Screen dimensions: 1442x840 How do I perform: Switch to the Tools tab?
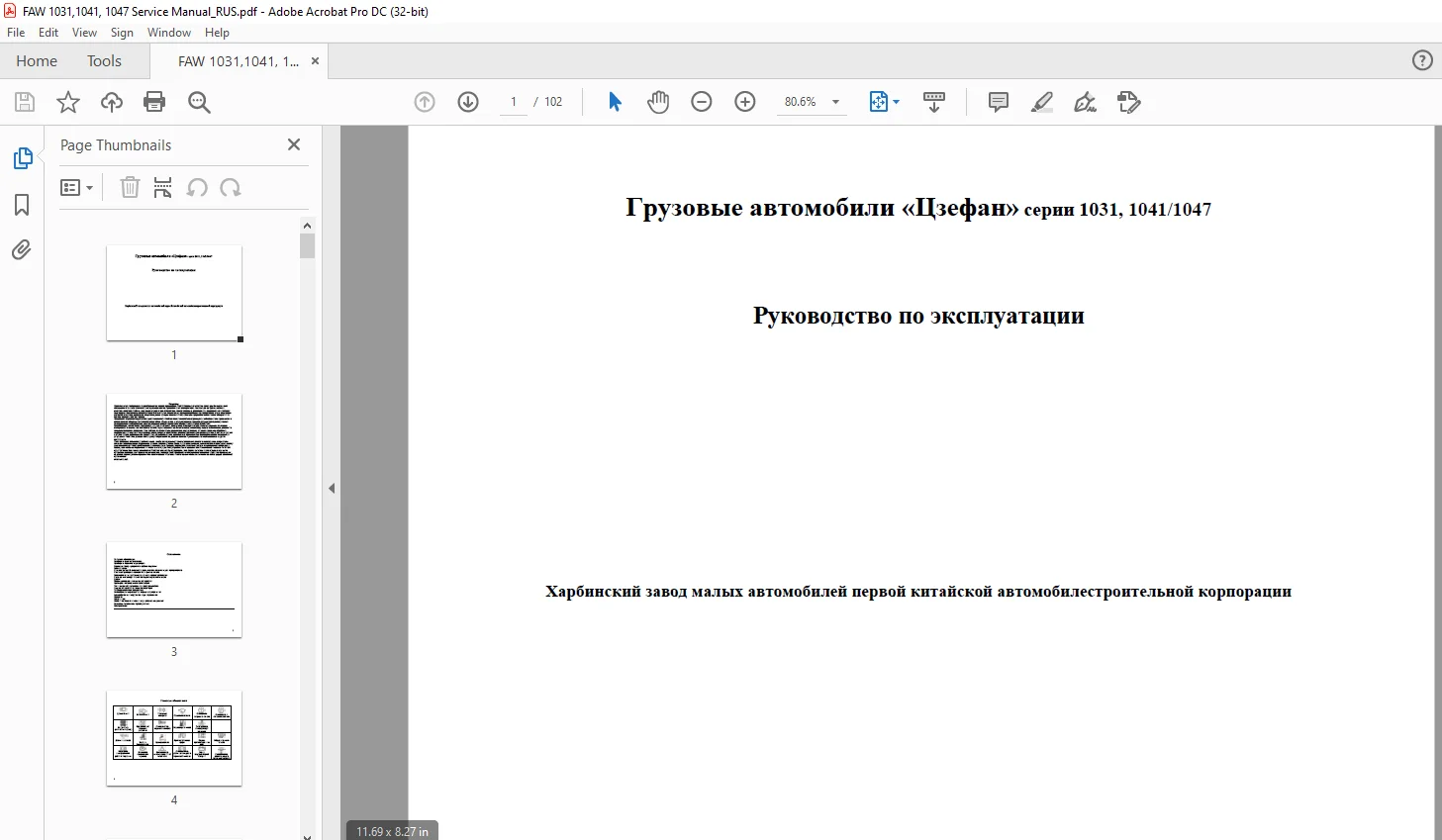(x=104, y=61)
